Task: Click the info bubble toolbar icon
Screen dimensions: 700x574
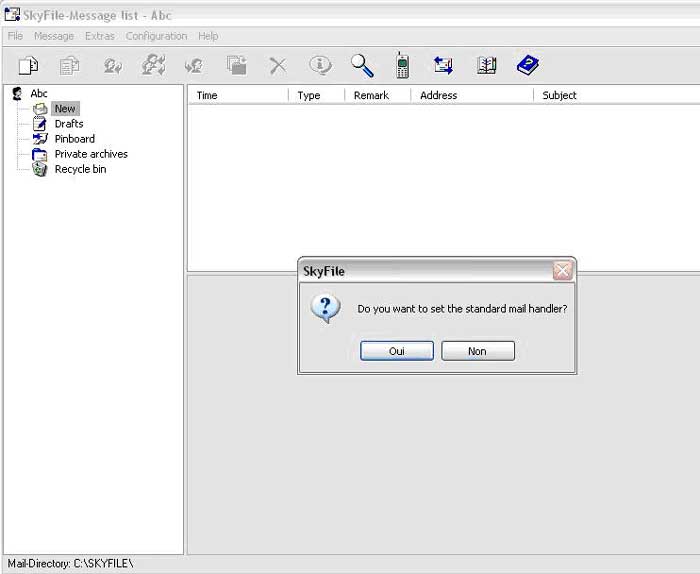Action: (x=320, y=66)
